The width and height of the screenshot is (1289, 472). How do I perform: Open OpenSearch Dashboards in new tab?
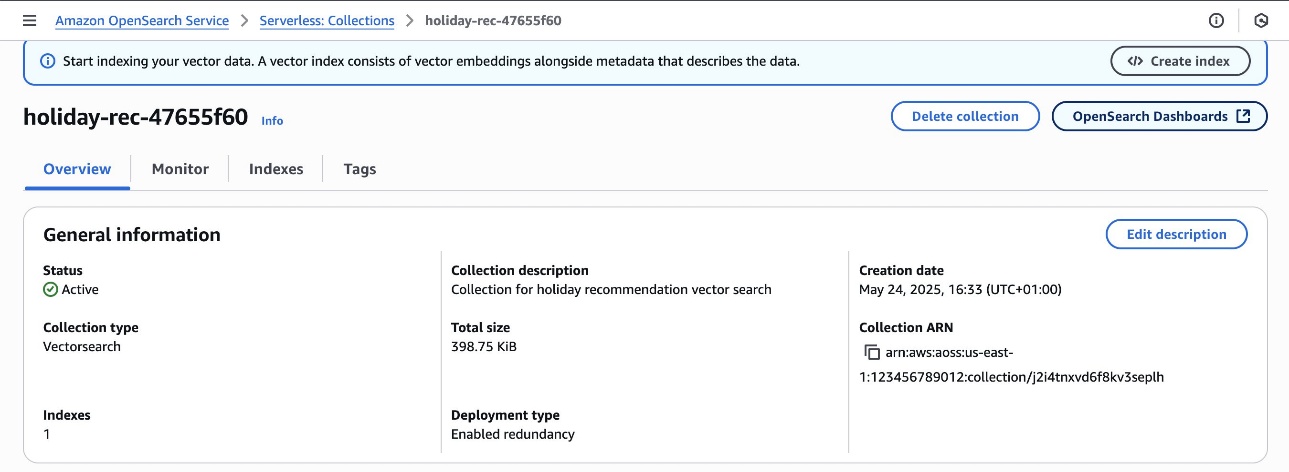1160,116
